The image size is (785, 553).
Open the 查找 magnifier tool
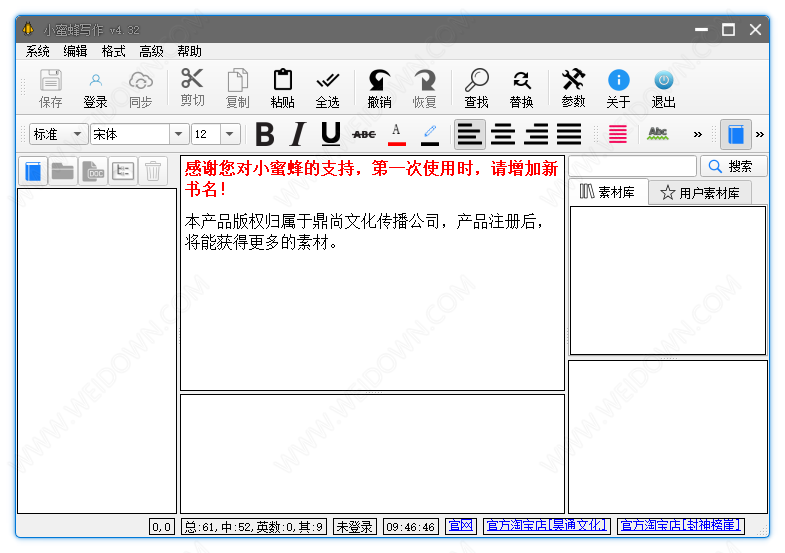[476, 89]
